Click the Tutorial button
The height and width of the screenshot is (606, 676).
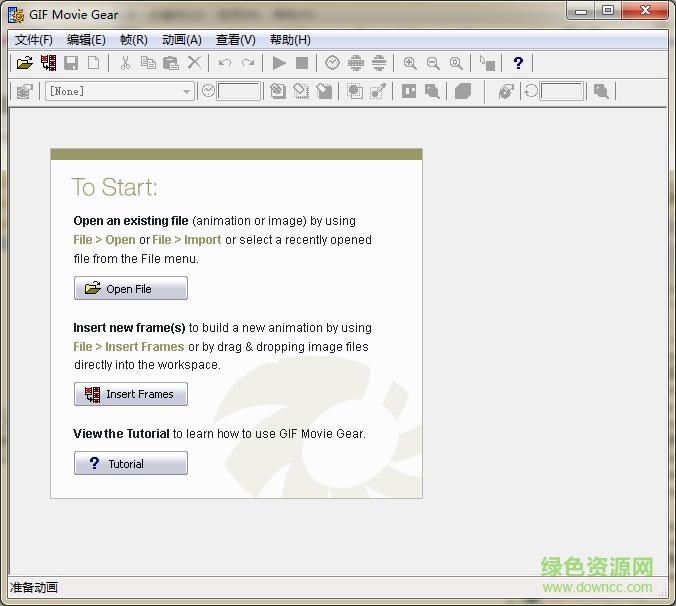tap(131, 464)
